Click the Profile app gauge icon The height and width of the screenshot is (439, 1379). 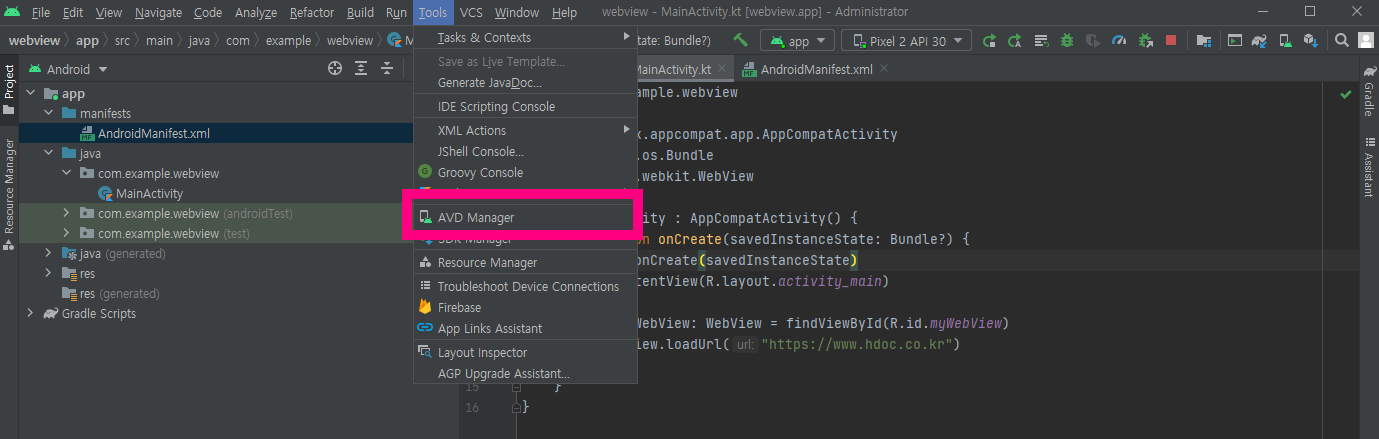pos(1119,41)
